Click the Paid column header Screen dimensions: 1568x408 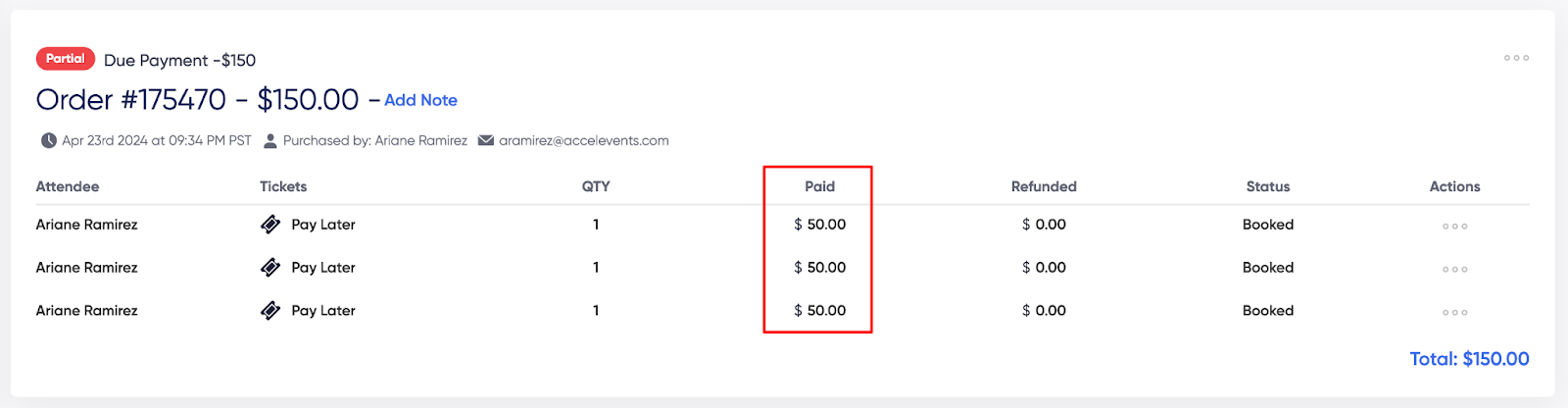pos(819,186)
